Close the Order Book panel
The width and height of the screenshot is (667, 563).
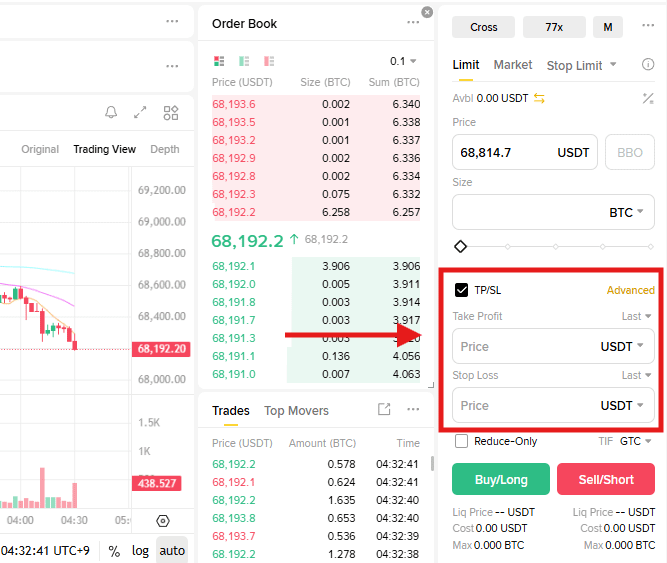(427, 12)
